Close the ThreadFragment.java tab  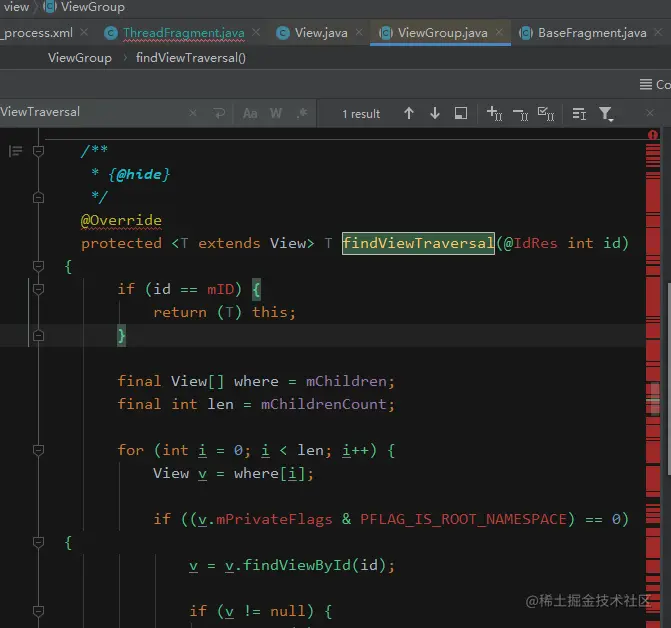256,33
